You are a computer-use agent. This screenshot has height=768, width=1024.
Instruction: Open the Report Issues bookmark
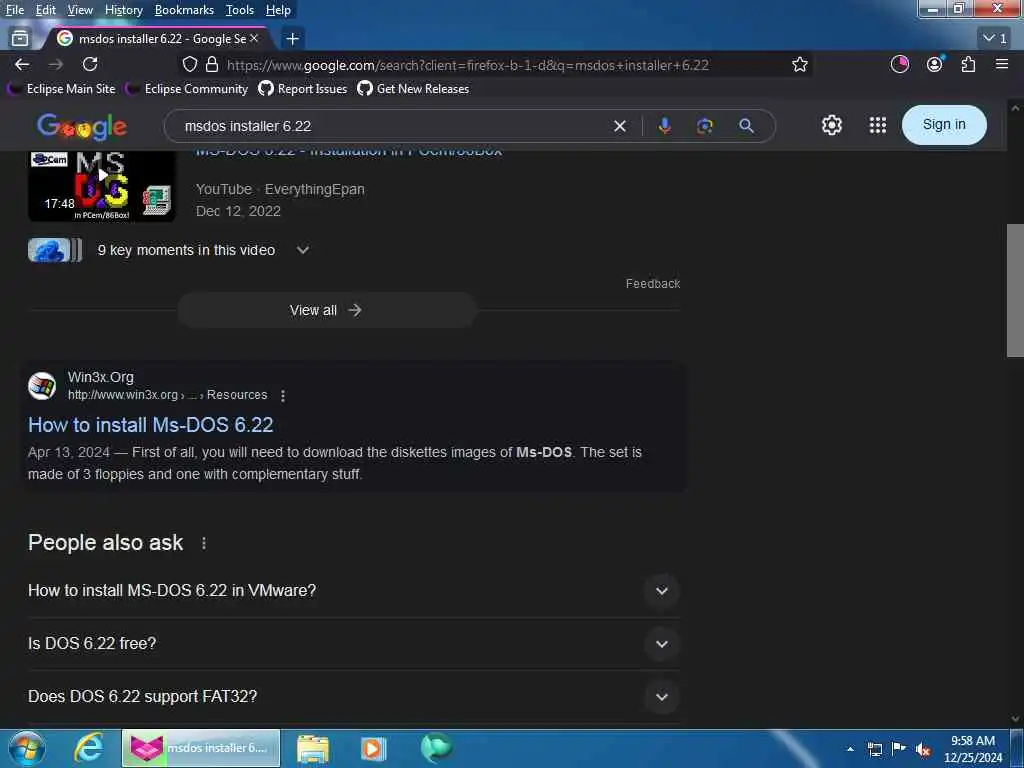pyautogui.click(x=303, y=89)
